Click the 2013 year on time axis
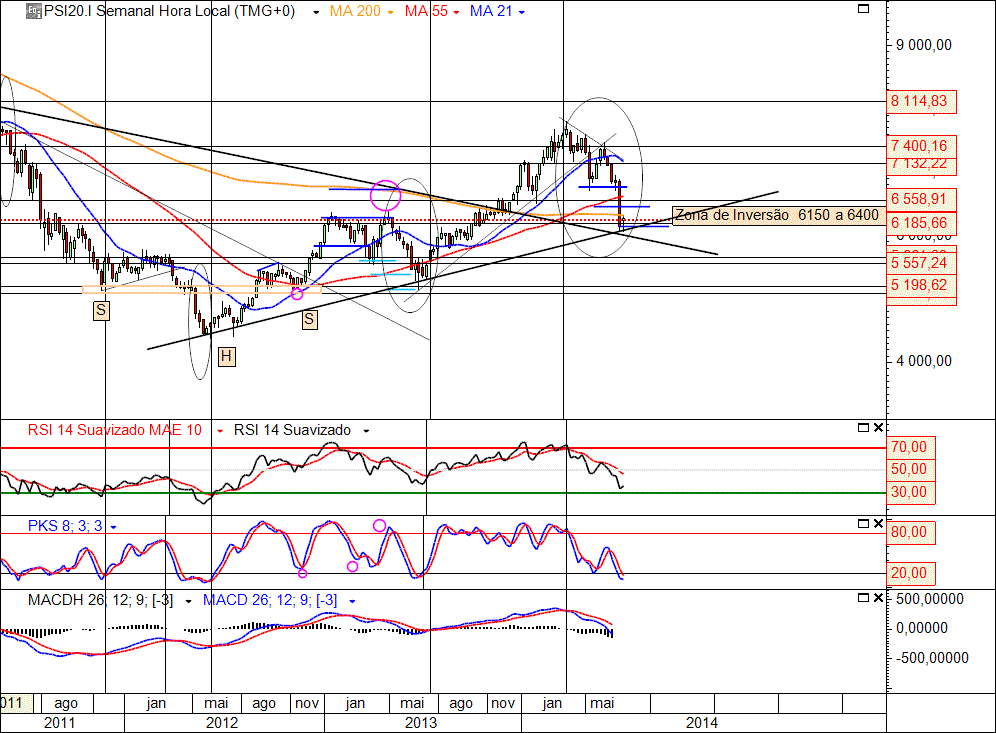 click(421, 723)
